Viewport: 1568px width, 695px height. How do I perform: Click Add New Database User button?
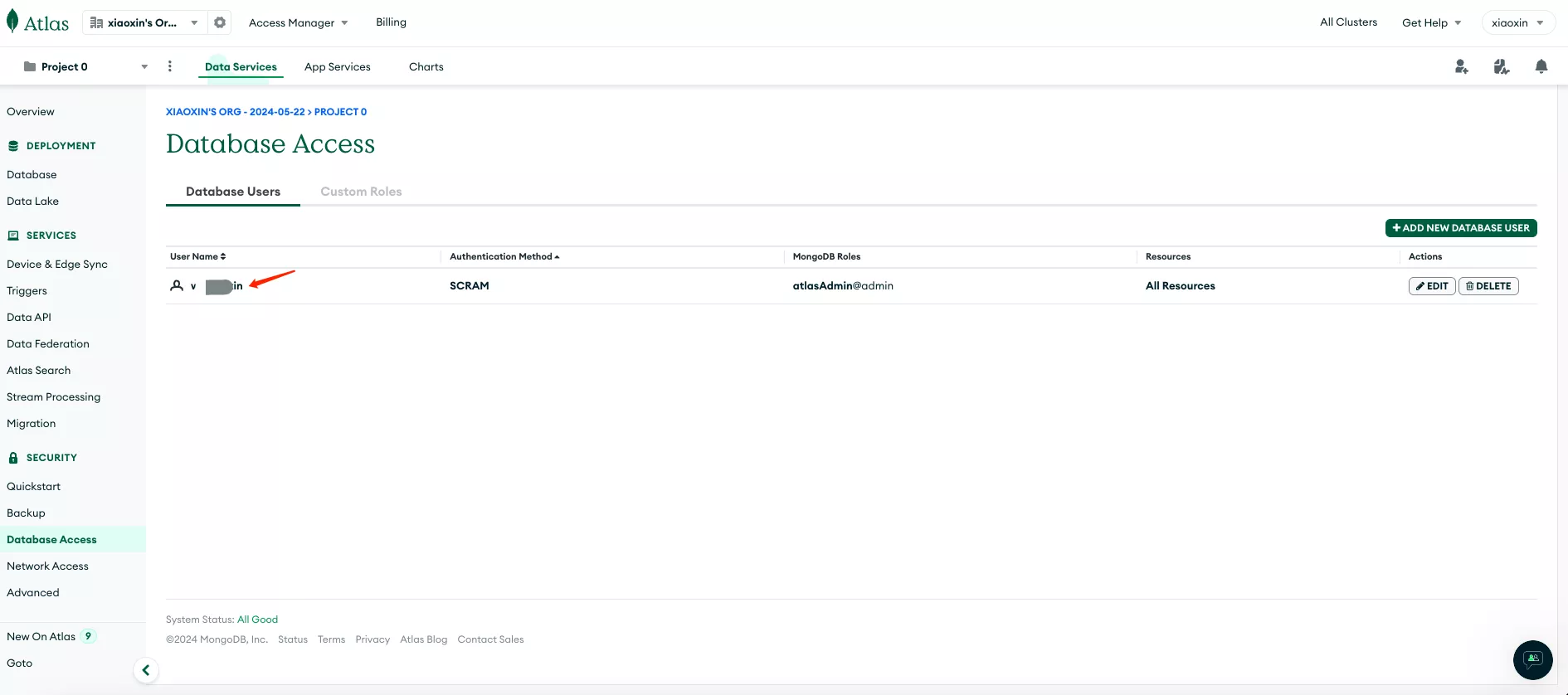(x=1461, y=228)
